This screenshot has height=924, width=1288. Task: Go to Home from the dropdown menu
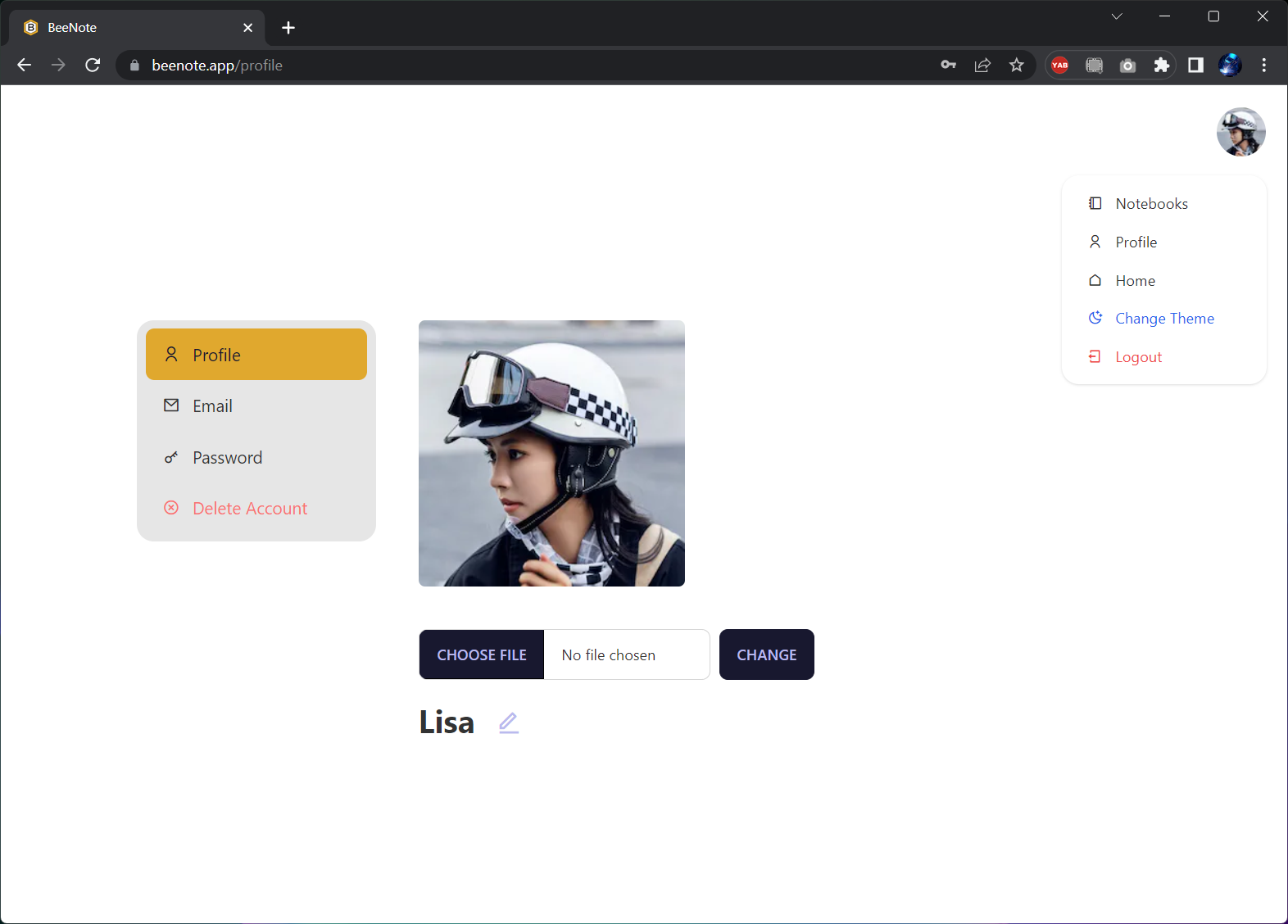(1163, 281)
